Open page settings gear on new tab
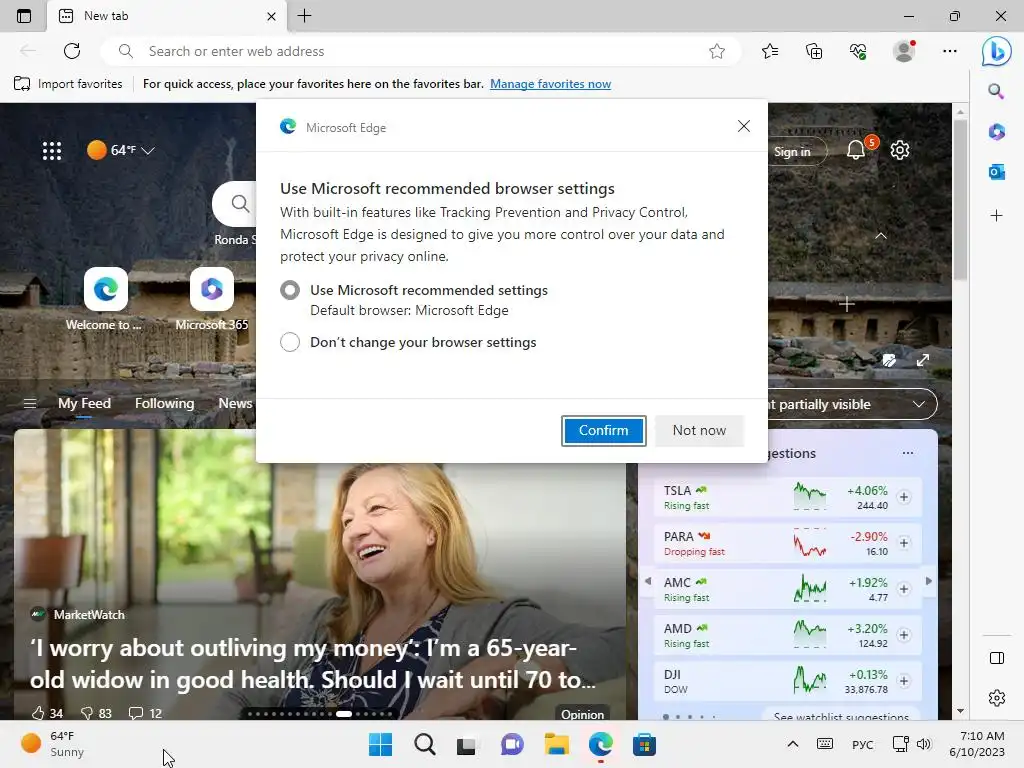Image resolution: width=1024 pixels, height=768 pixels. [900, 150]
